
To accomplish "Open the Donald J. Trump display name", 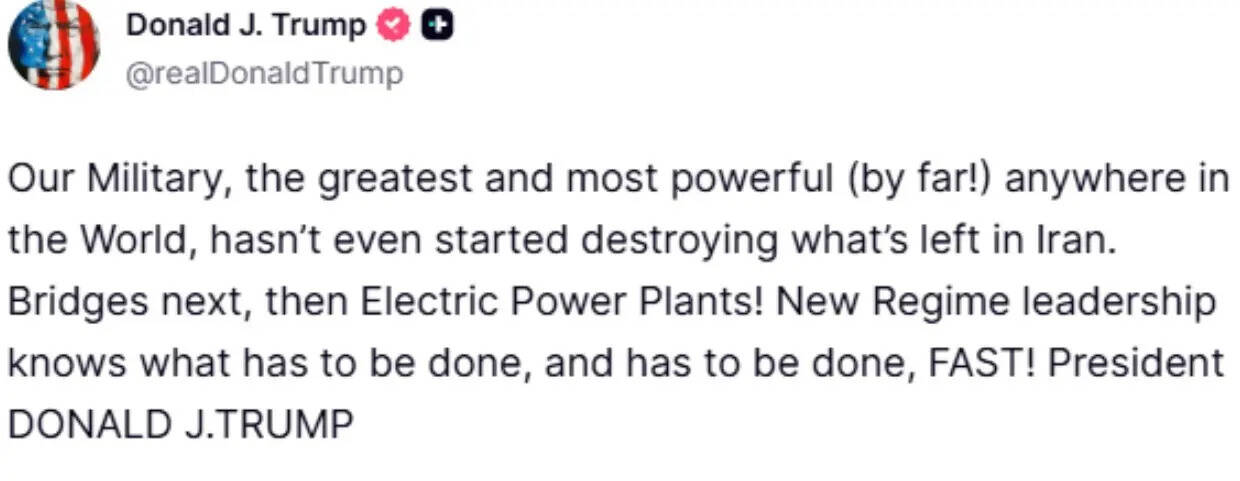I will pyautogui.click(x=246, y=27).
